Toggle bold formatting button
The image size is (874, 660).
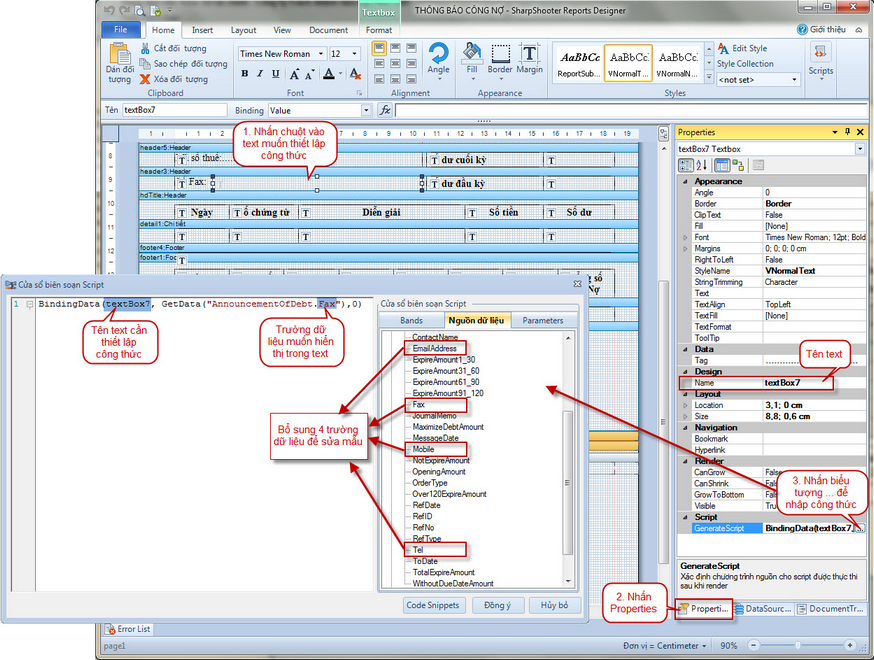pyautogui.click(x=245, y=74)
